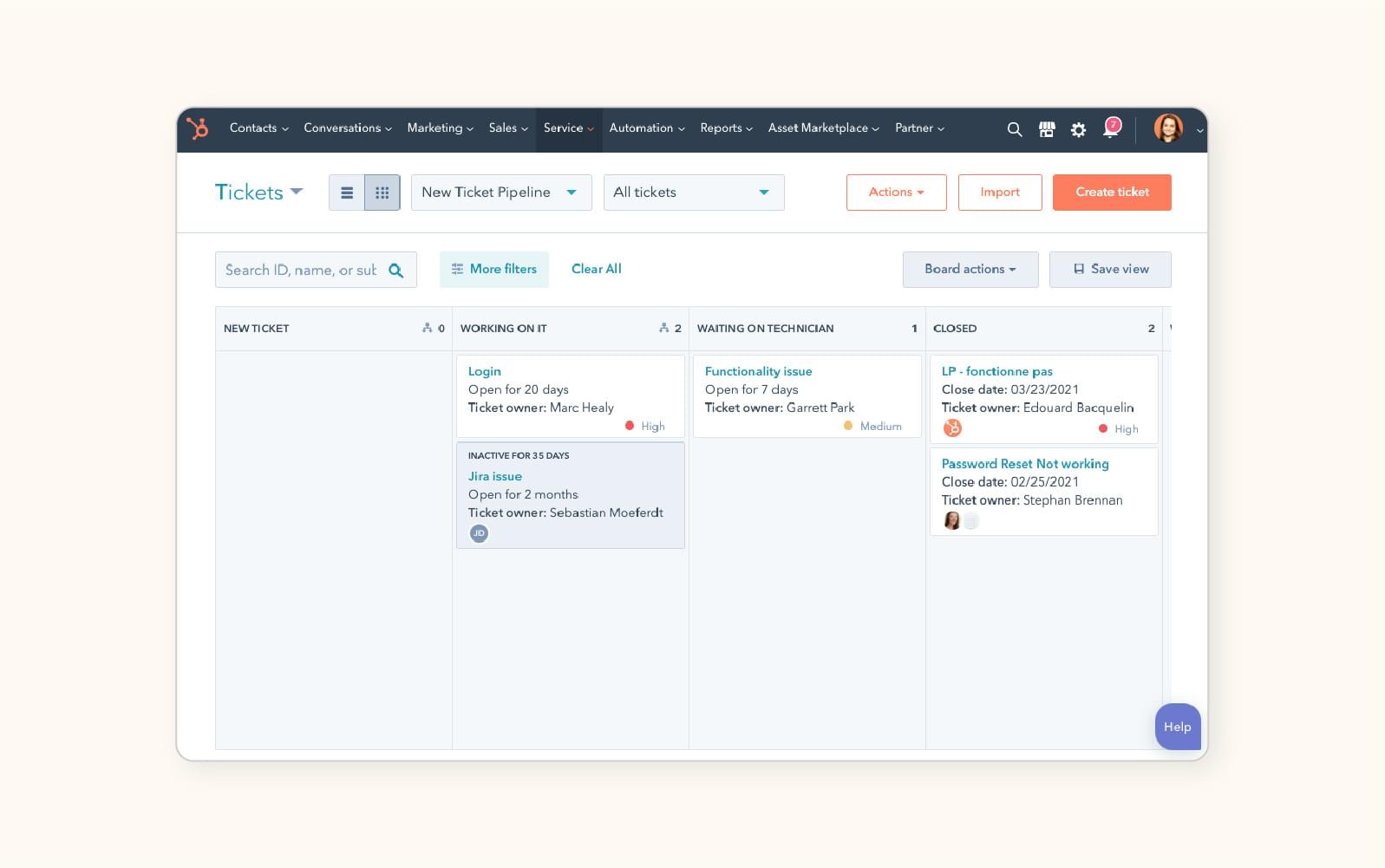Open the Marketing menu
1385x868 pixels.
(x=441, y=128)
